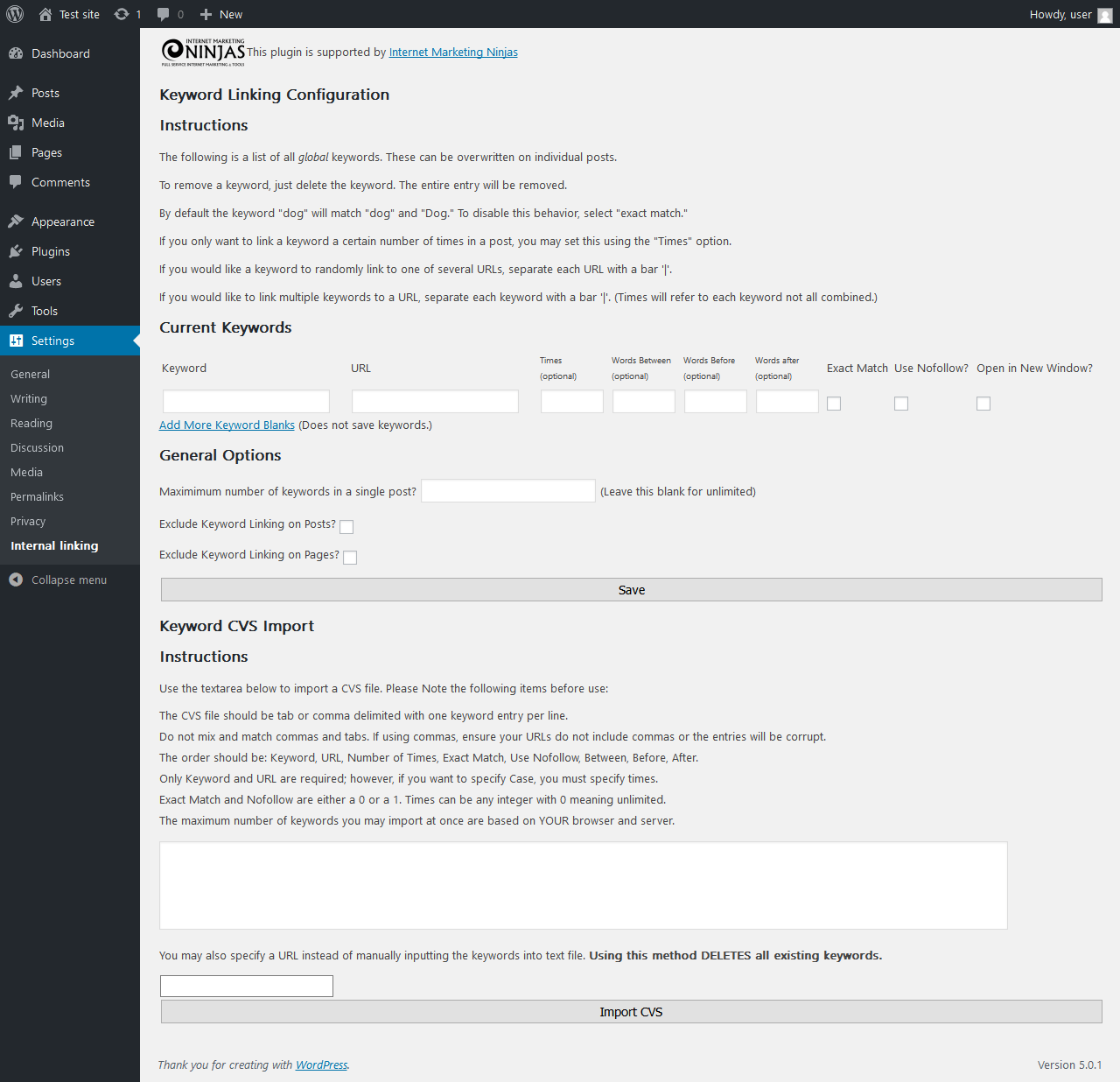The width and height of the screenshot is (1120, 1082).
Task: Click the Pages sidebar icon
Action: tap(16, 152)
